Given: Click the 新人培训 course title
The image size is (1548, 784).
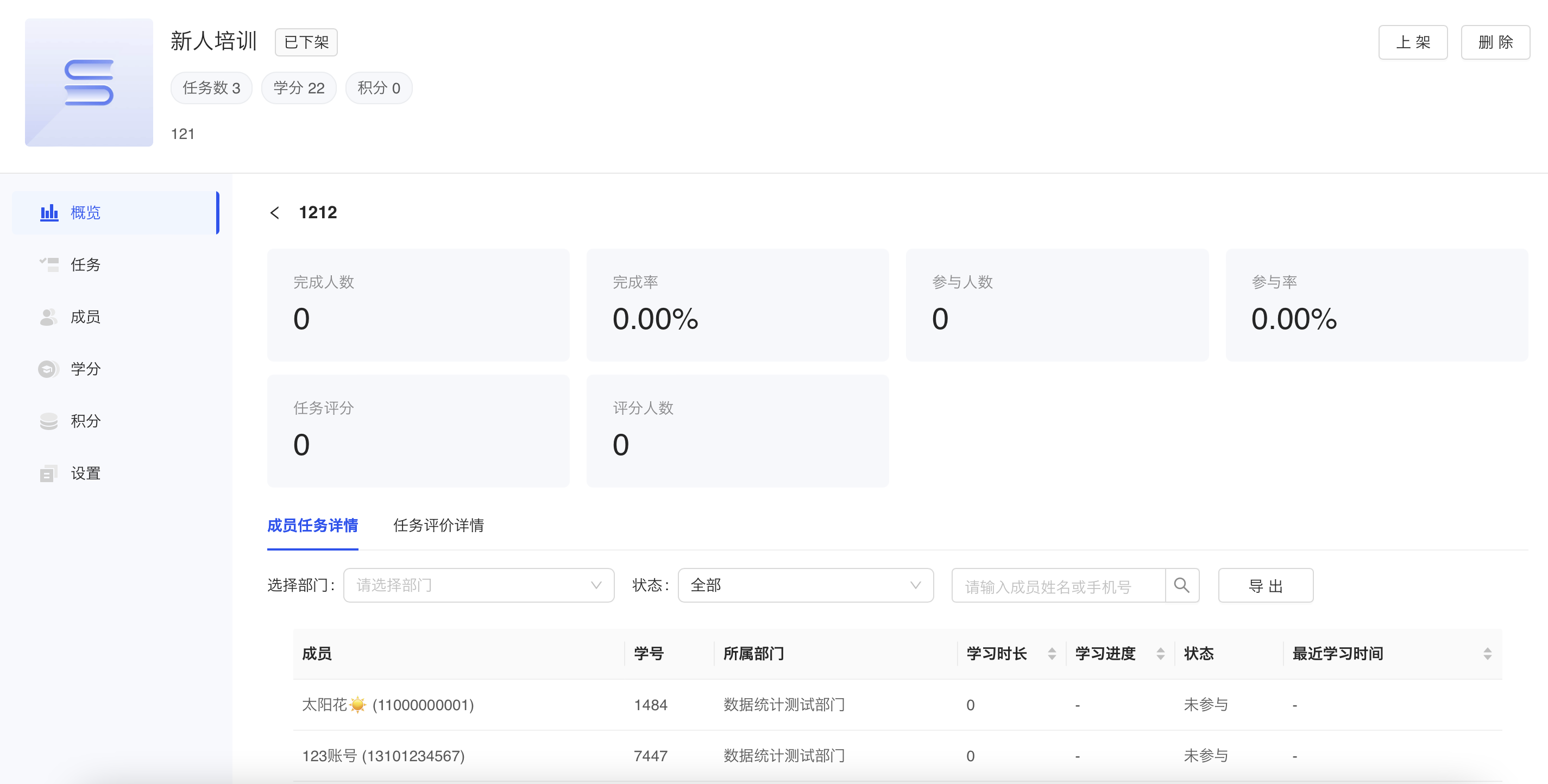Looking at the screenshot, I should click(214, 41).
